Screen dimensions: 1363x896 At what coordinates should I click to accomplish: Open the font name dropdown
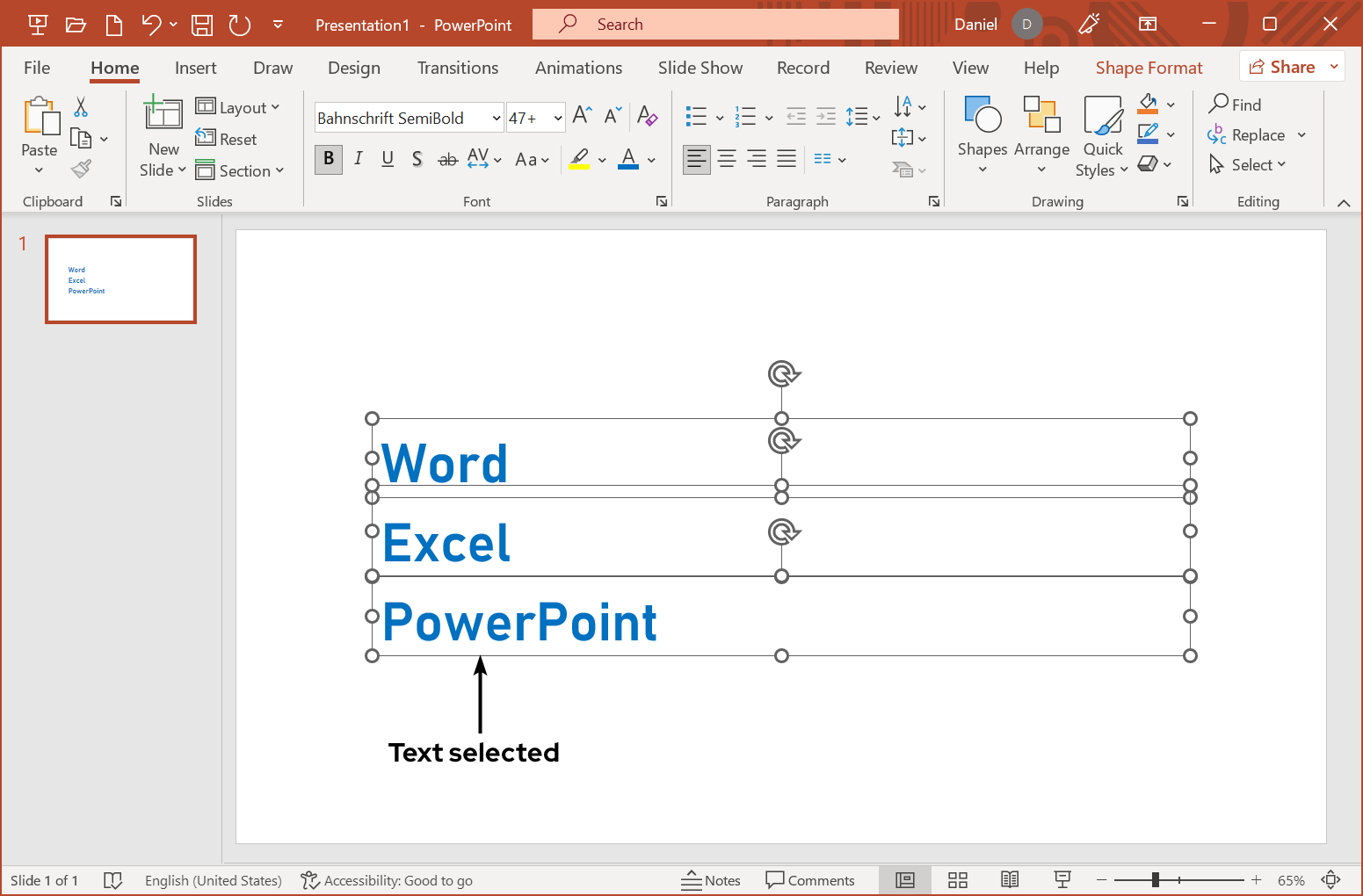tap(496, 118)
